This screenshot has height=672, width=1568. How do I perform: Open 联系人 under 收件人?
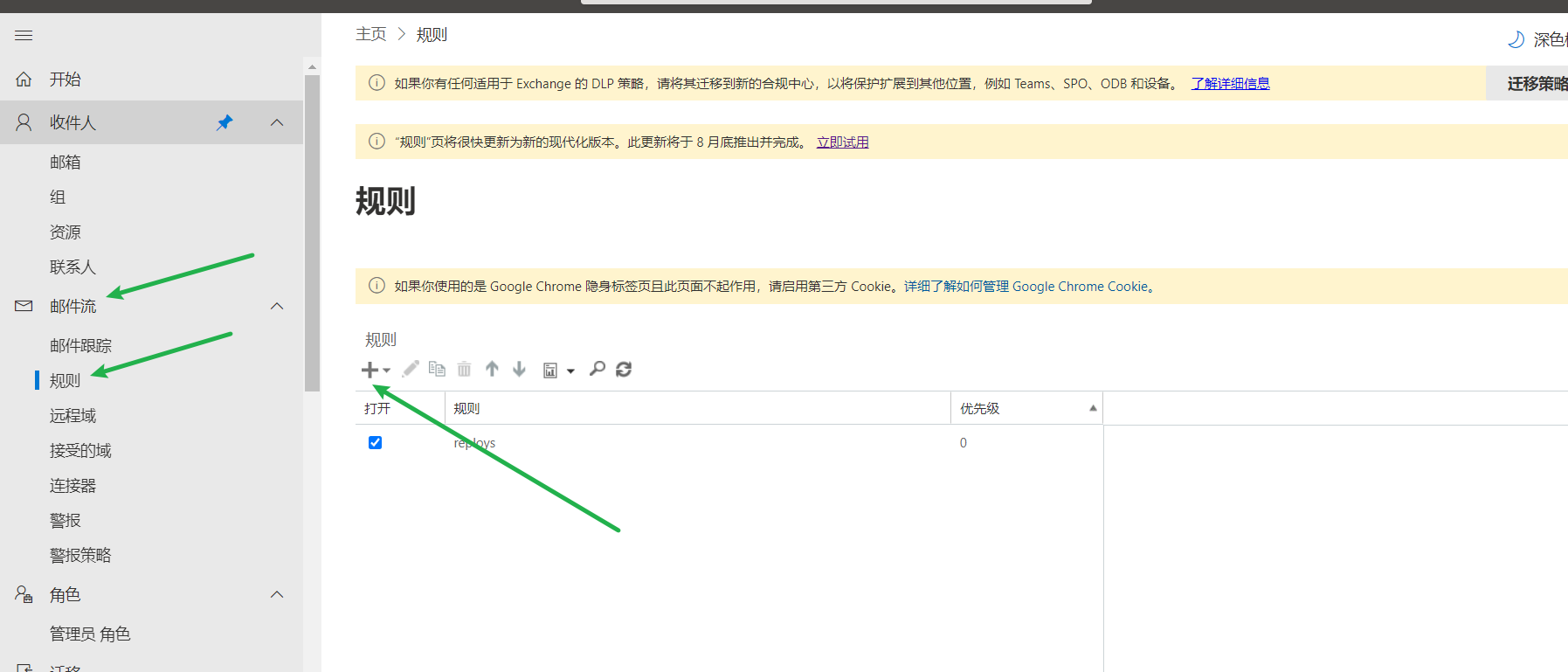coord(73,267)
